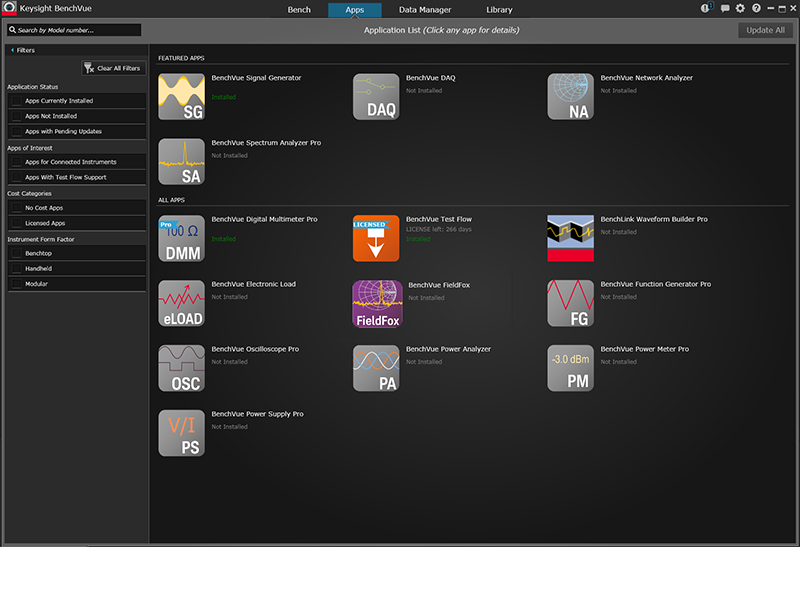Tick the Apps with Pending Updates checkbox

[x=16, y=131]
